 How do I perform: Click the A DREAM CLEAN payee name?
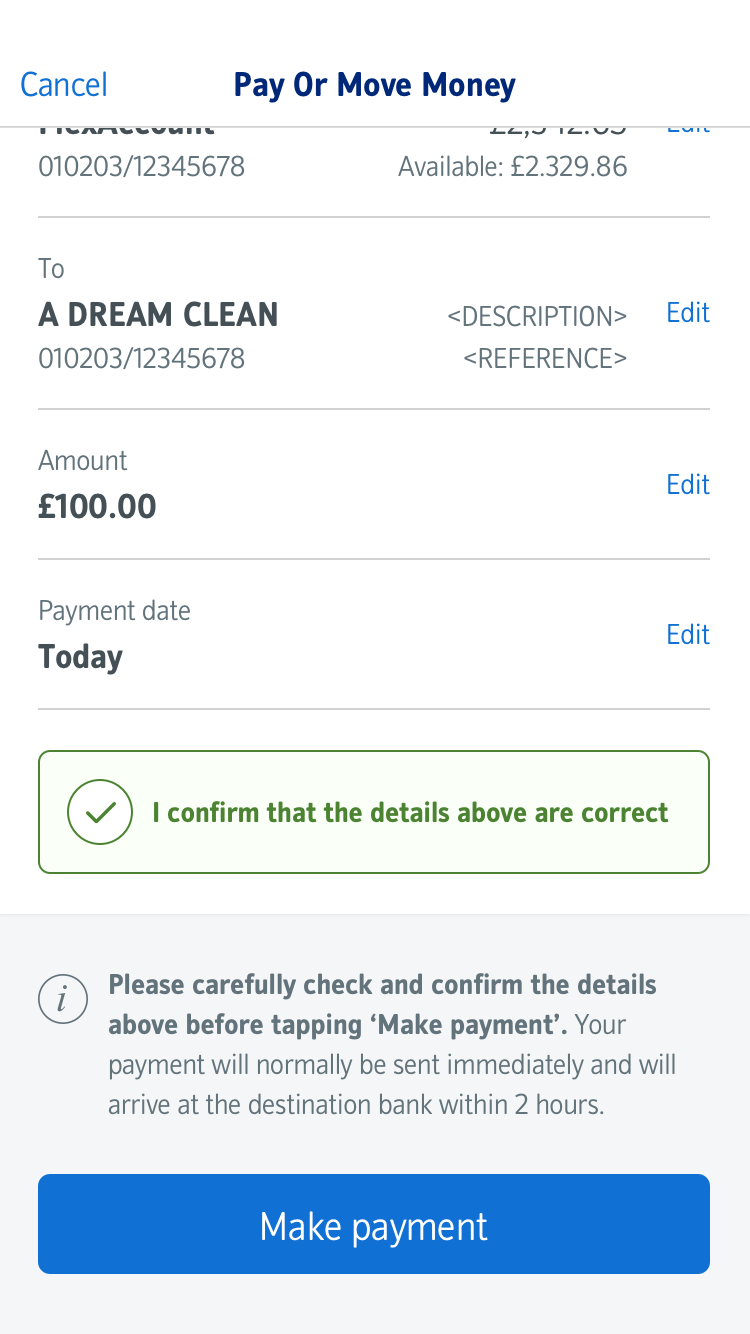pyautogui.click(x=158, y=316)
